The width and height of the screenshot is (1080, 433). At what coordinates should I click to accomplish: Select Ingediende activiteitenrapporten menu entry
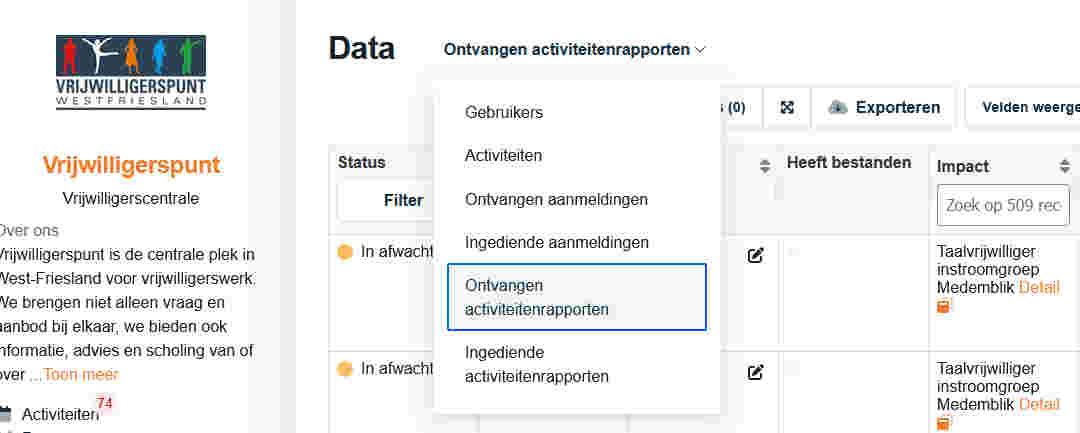pos(537,364)
